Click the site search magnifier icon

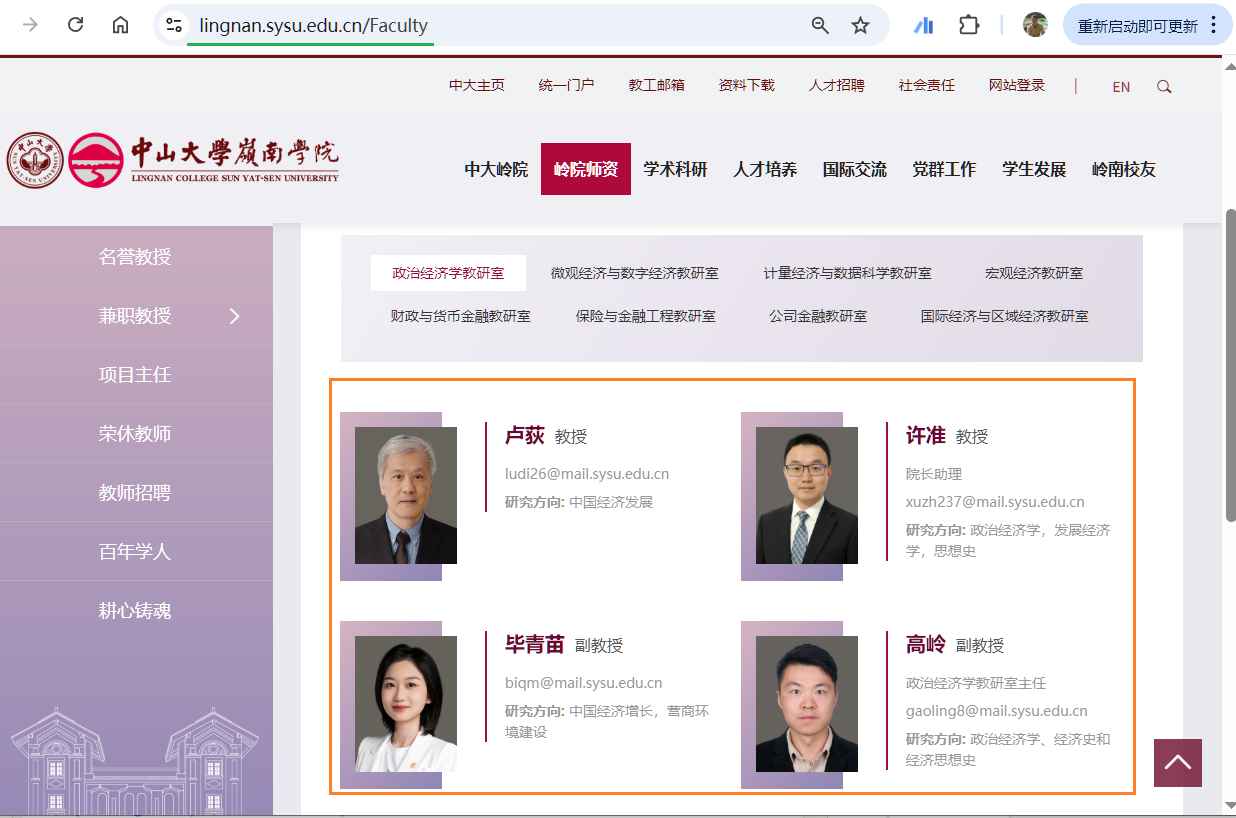coord(1164,87)
